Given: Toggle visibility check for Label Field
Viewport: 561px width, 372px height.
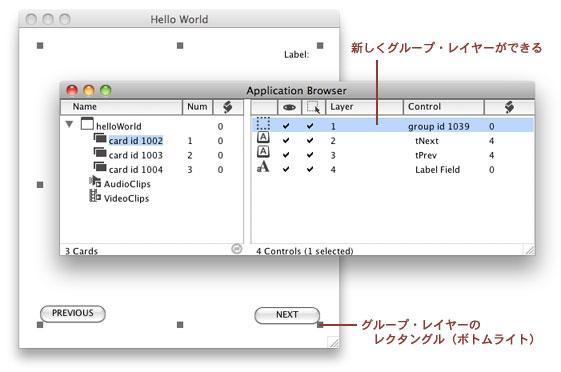Looking at the screenshot, I should point(286,169).
